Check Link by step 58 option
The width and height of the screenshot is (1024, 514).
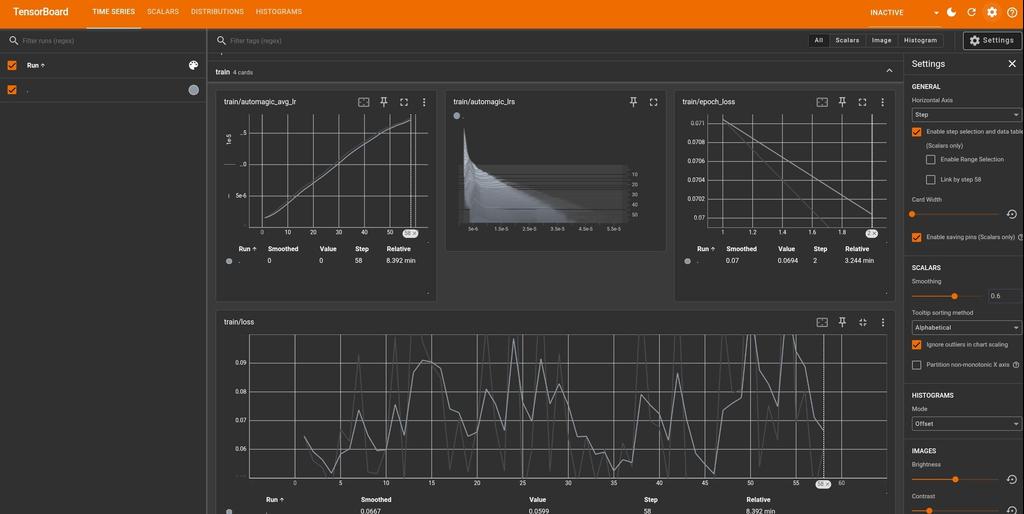[931, 180]
